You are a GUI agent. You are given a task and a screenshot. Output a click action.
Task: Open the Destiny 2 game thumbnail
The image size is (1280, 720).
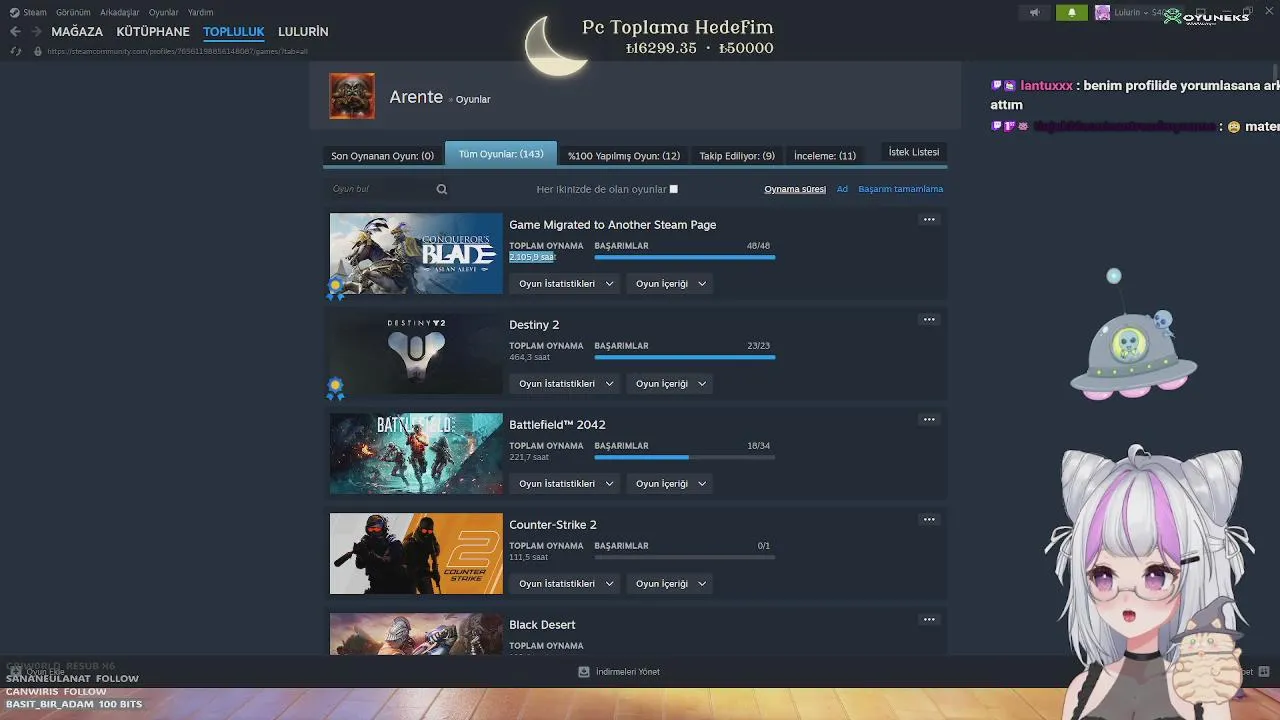coord(416,353)
